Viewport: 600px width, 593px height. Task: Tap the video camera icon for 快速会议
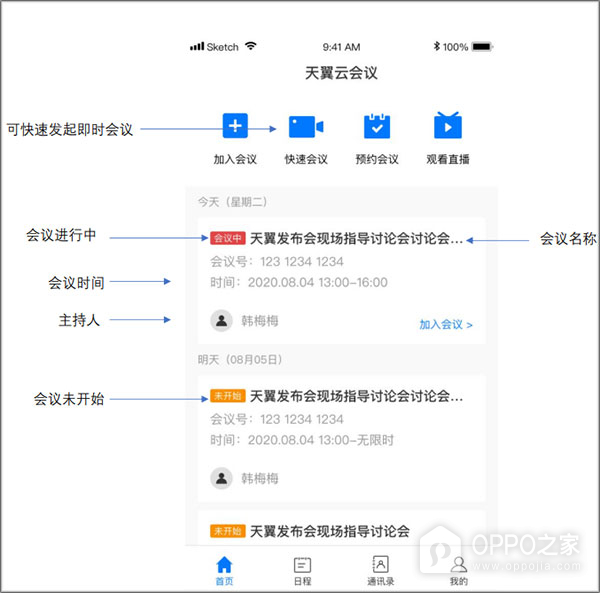point(306,127)
